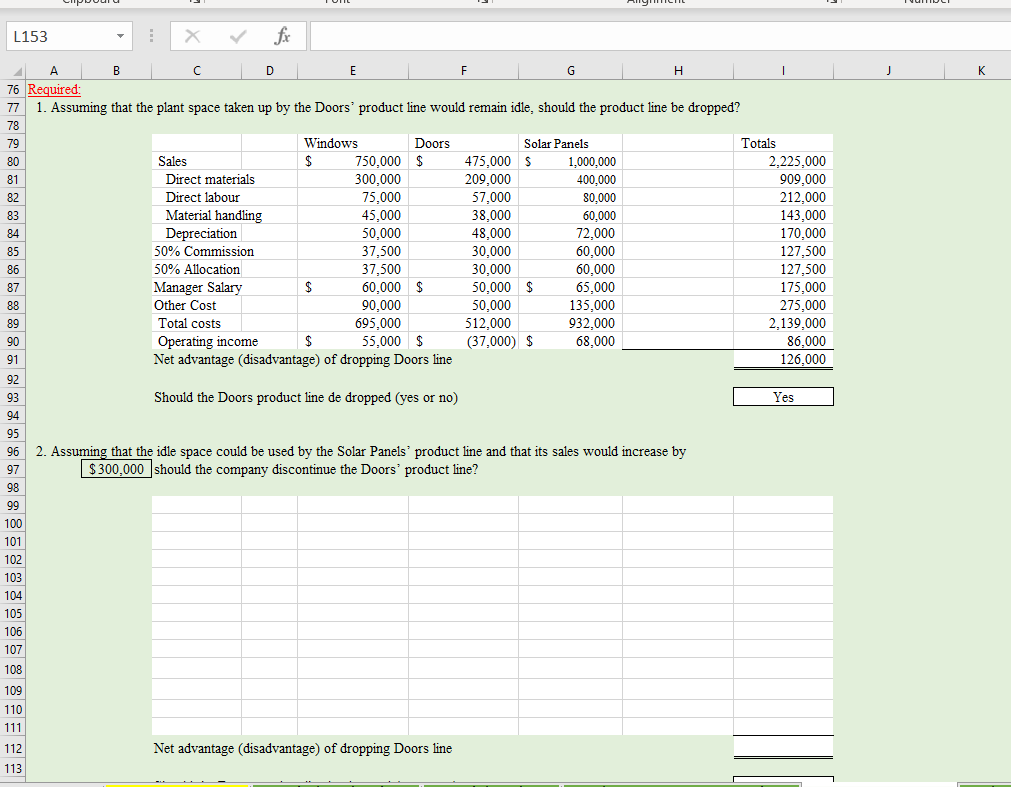The height and width of the screenshot is (787, 1011).
Task: Click Totals direct labour 212,000 cell
Action: 783,198
